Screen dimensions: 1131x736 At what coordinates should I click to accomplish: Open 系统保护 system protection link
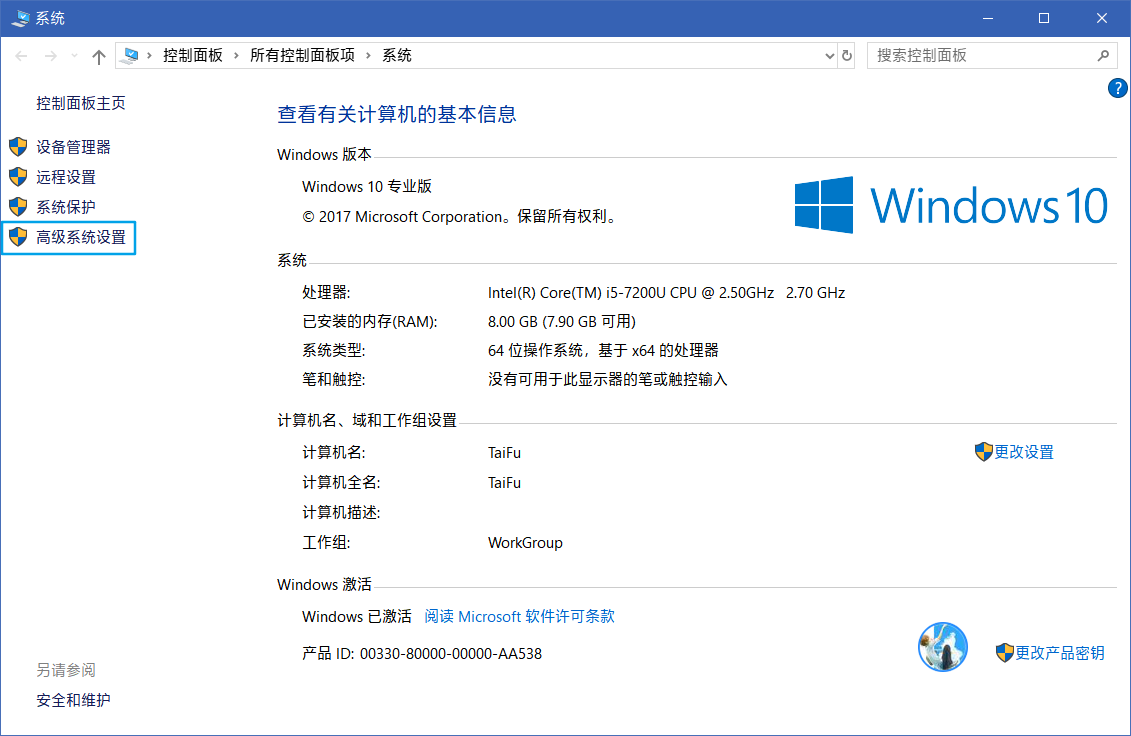tap(66, 207)
